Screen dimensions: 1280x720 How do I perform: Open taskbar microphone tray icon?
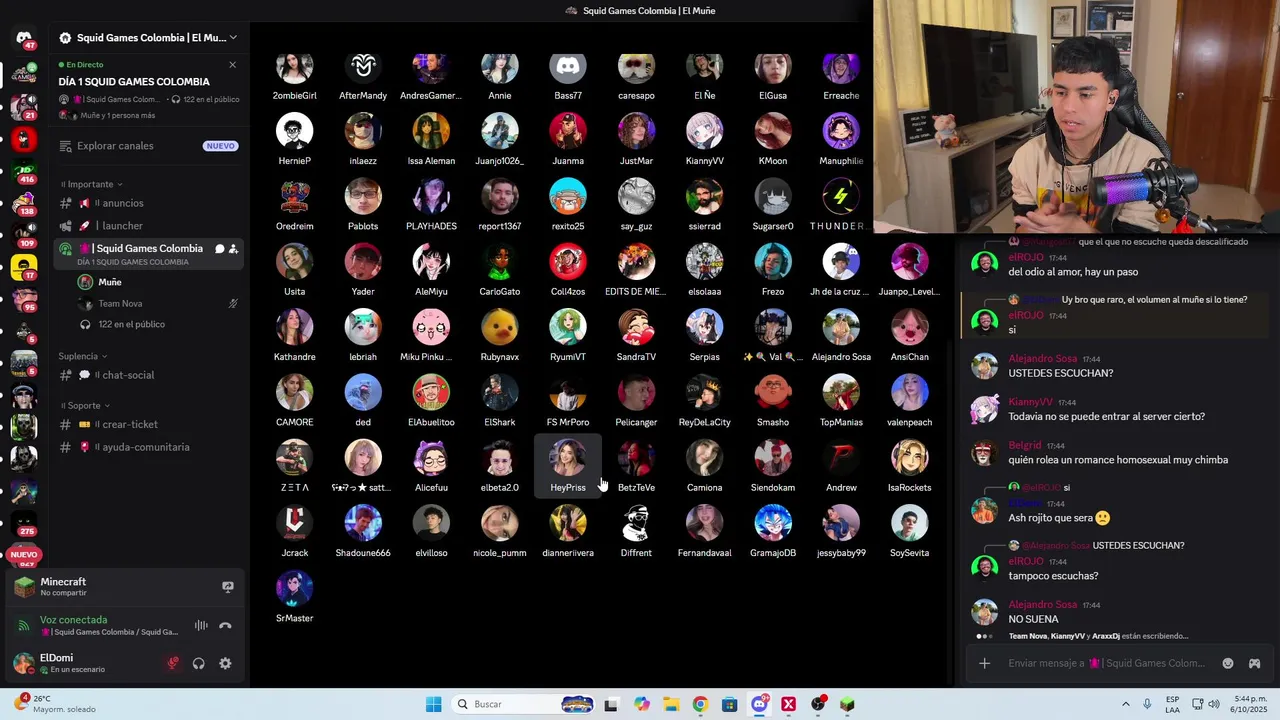point(1147,704)
